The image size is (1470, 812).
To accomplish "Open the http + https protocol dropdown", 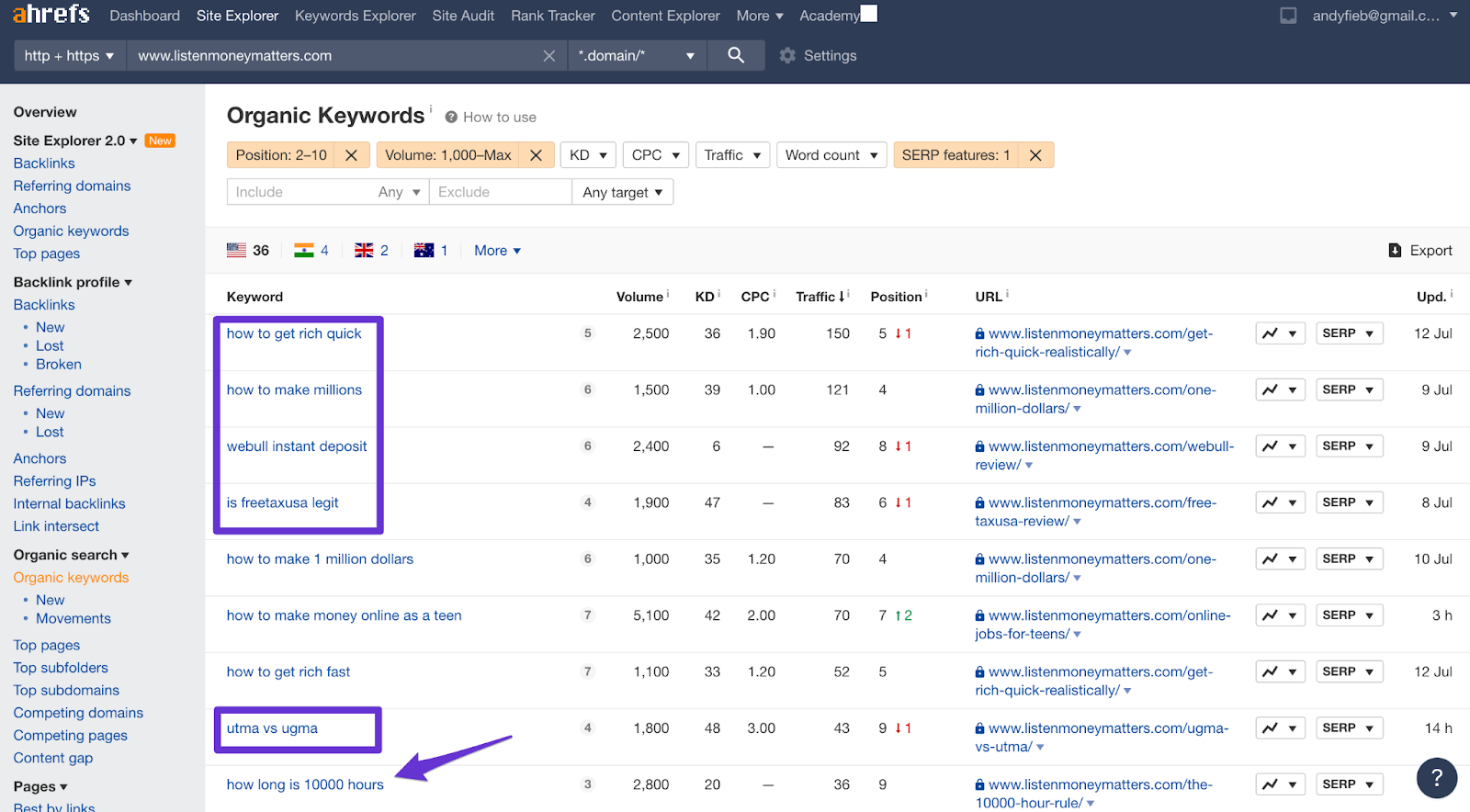I will 70,56.
